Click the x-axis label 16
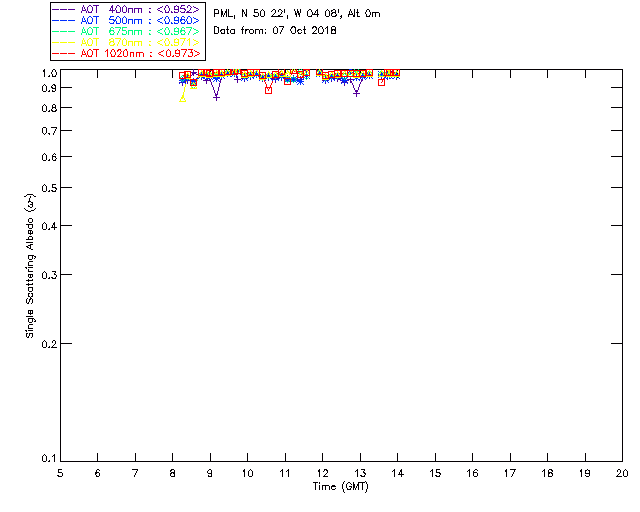This screenshot has width=640, height=512. tap(472, 473)
